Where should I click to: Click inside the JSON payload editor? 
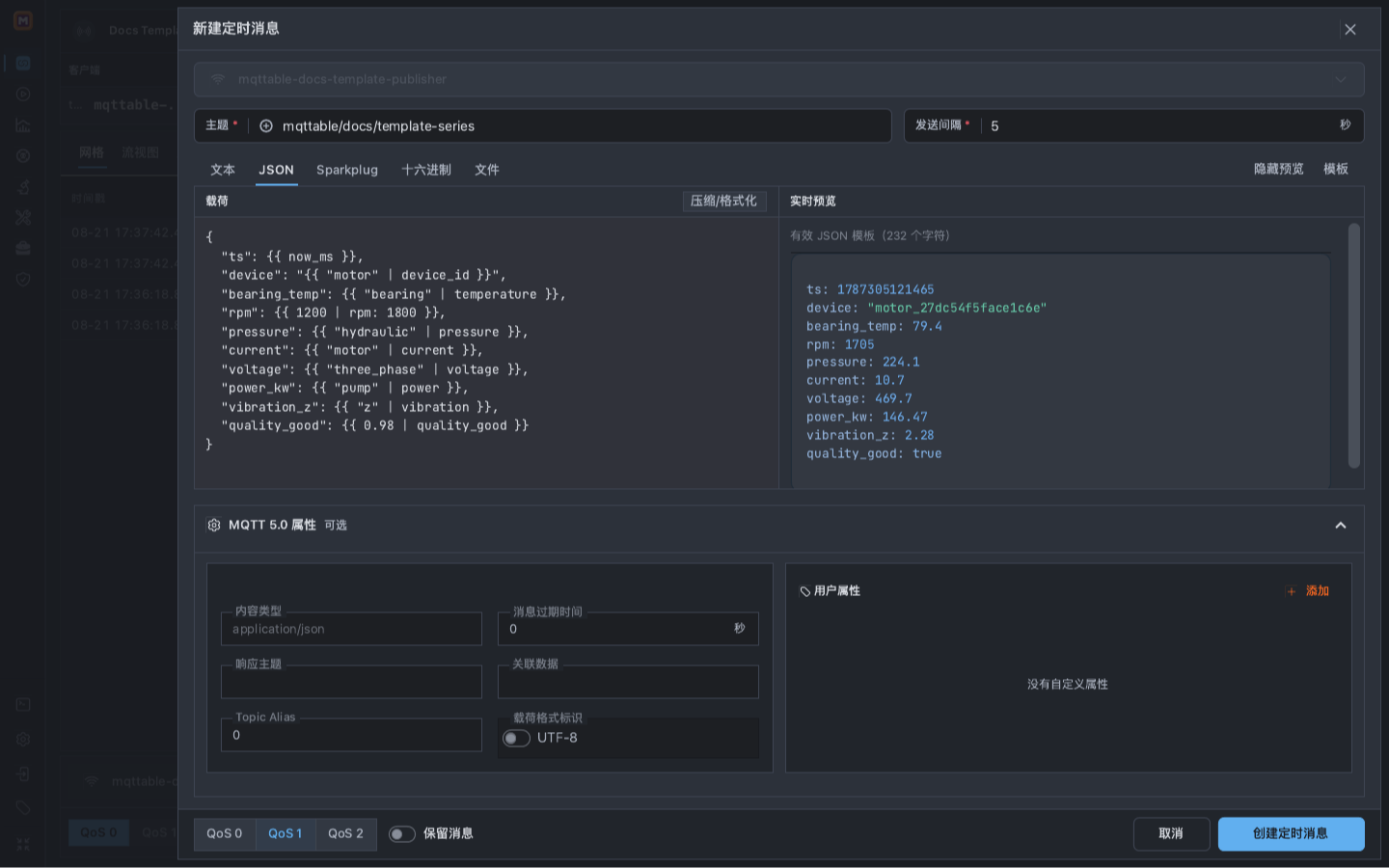486,352
